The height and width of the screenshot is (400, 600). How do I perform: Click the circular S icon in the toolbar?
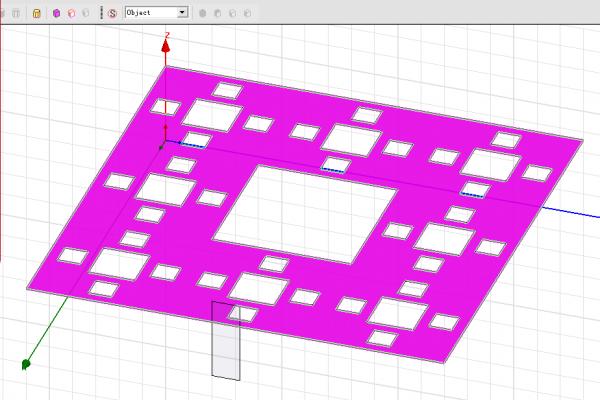112,13
